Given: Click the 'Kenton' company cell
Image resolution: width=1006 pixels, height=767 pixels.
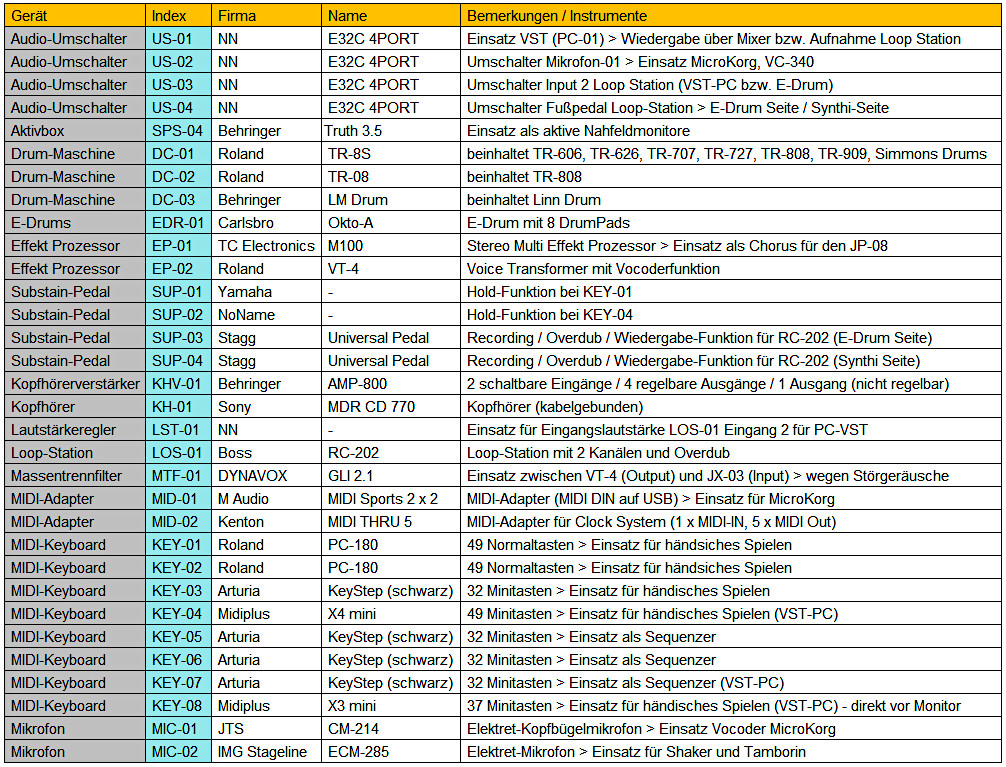Looking at the screenshot, I should (266, 522).
